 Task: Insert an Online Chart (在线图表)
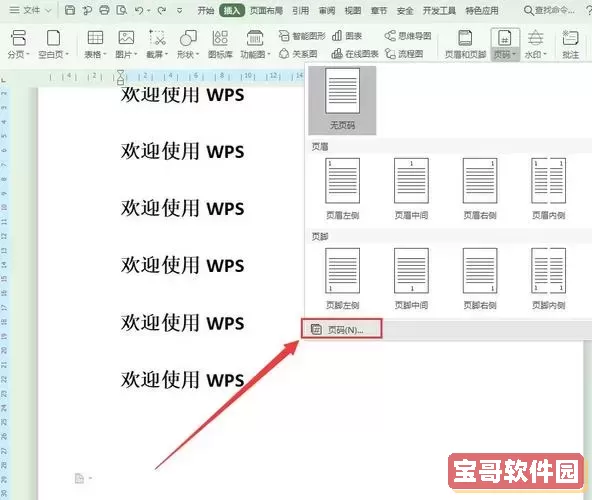click(355, 54)
